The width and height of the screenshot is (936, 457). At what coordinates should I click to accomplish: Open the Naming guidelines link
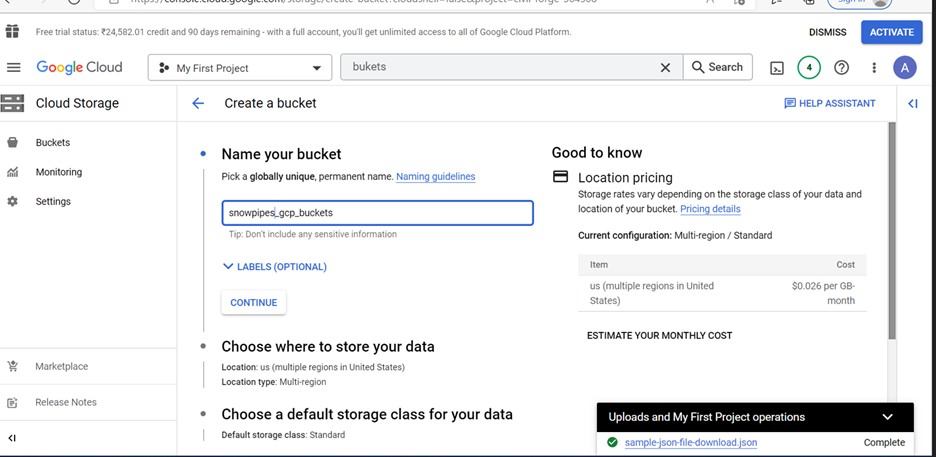click(435, 177)
